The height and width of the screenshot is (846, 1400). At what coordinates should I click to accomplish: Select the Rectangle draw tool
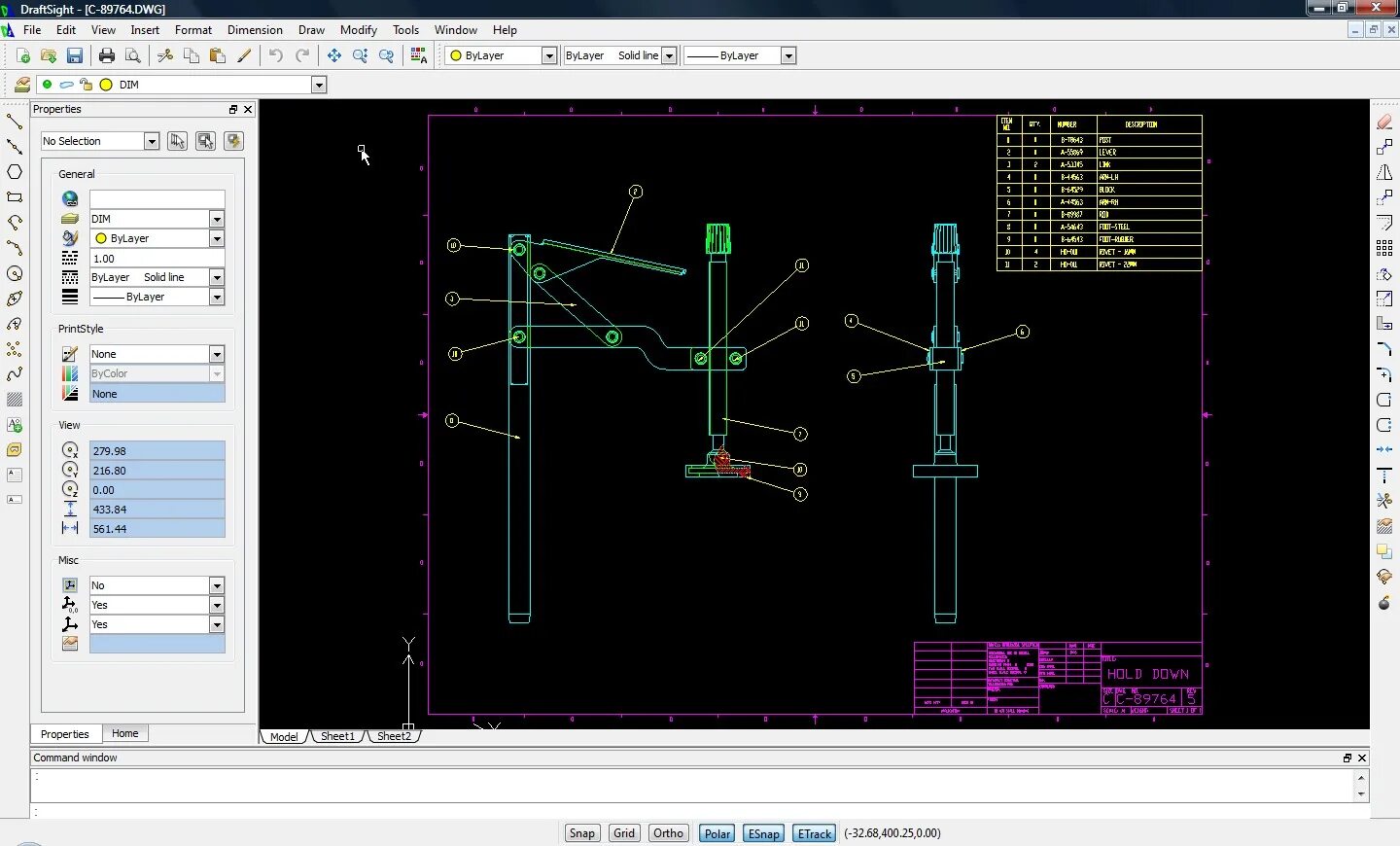[x=14, y=197]
